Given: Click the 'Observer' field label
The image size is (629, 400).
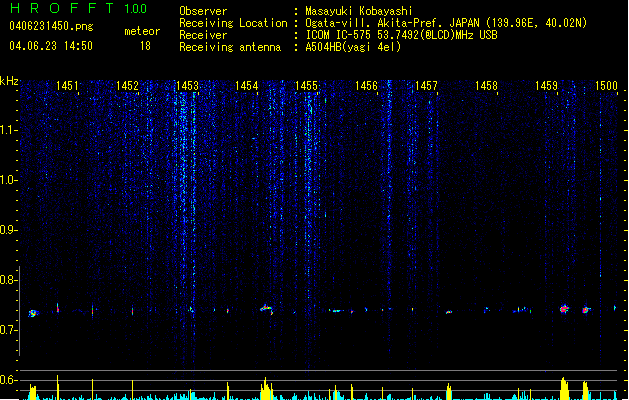Looking at the screenshot, I should (203, 11).
